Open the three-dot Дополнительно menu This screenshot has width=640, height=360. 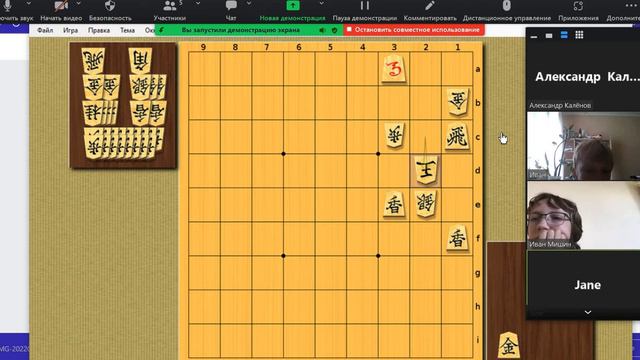click(x=631, y=5)
